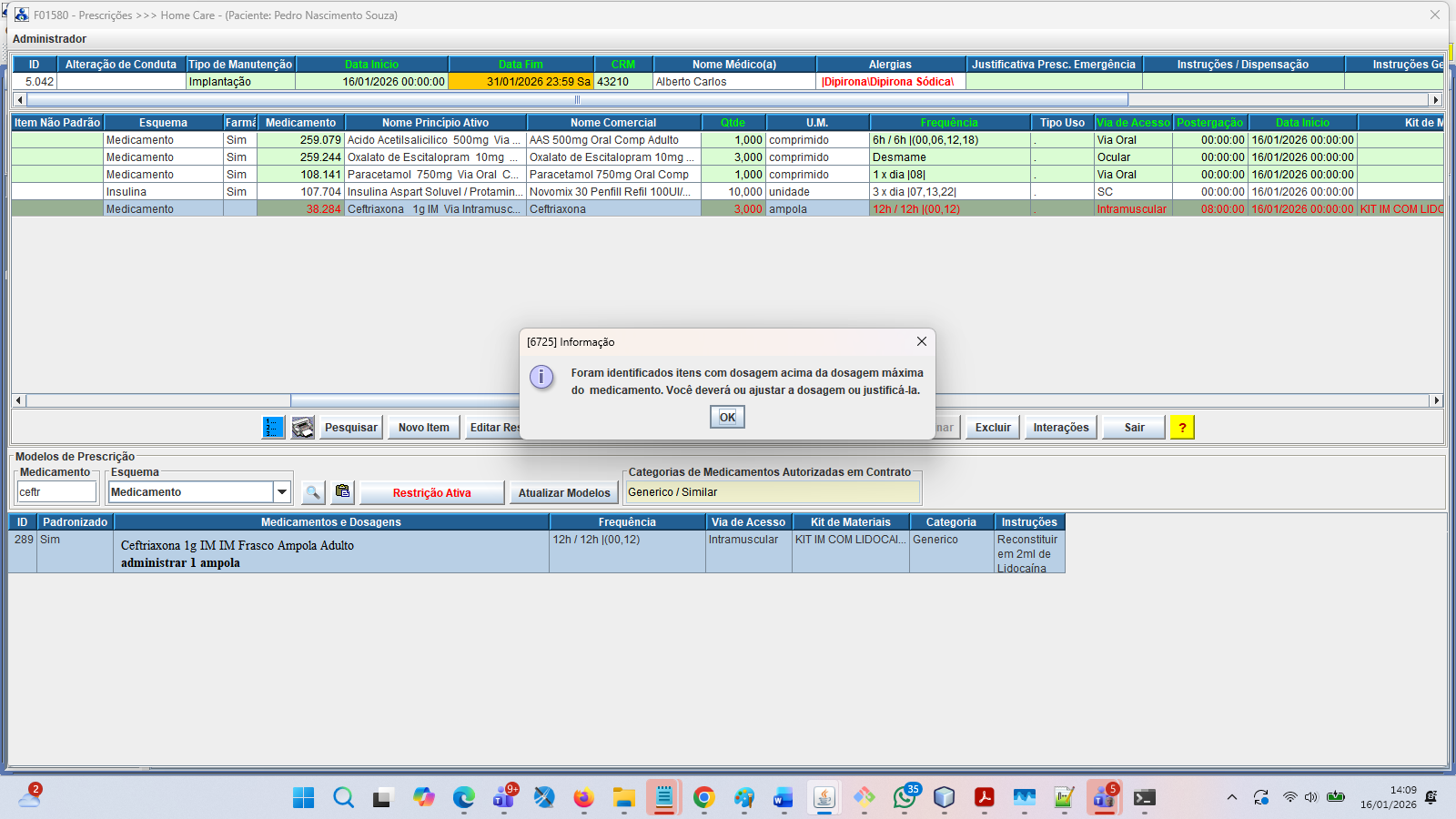
Task: Click the Restrição Ativa button
Action: pos(431,493)
